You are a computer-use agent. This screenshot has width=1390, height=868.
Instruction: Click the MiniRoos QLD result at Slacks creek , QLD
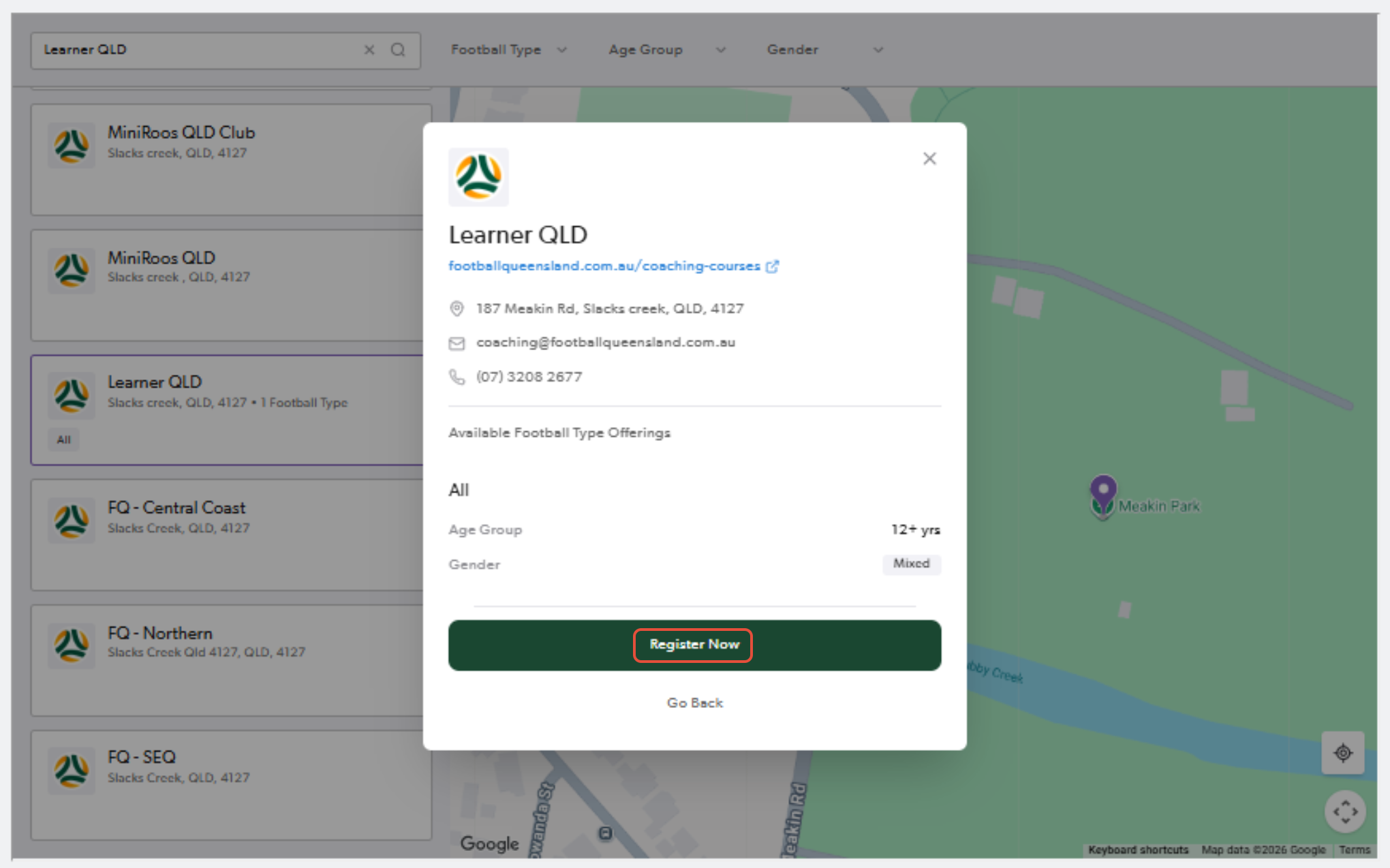(x=228, y=285)
